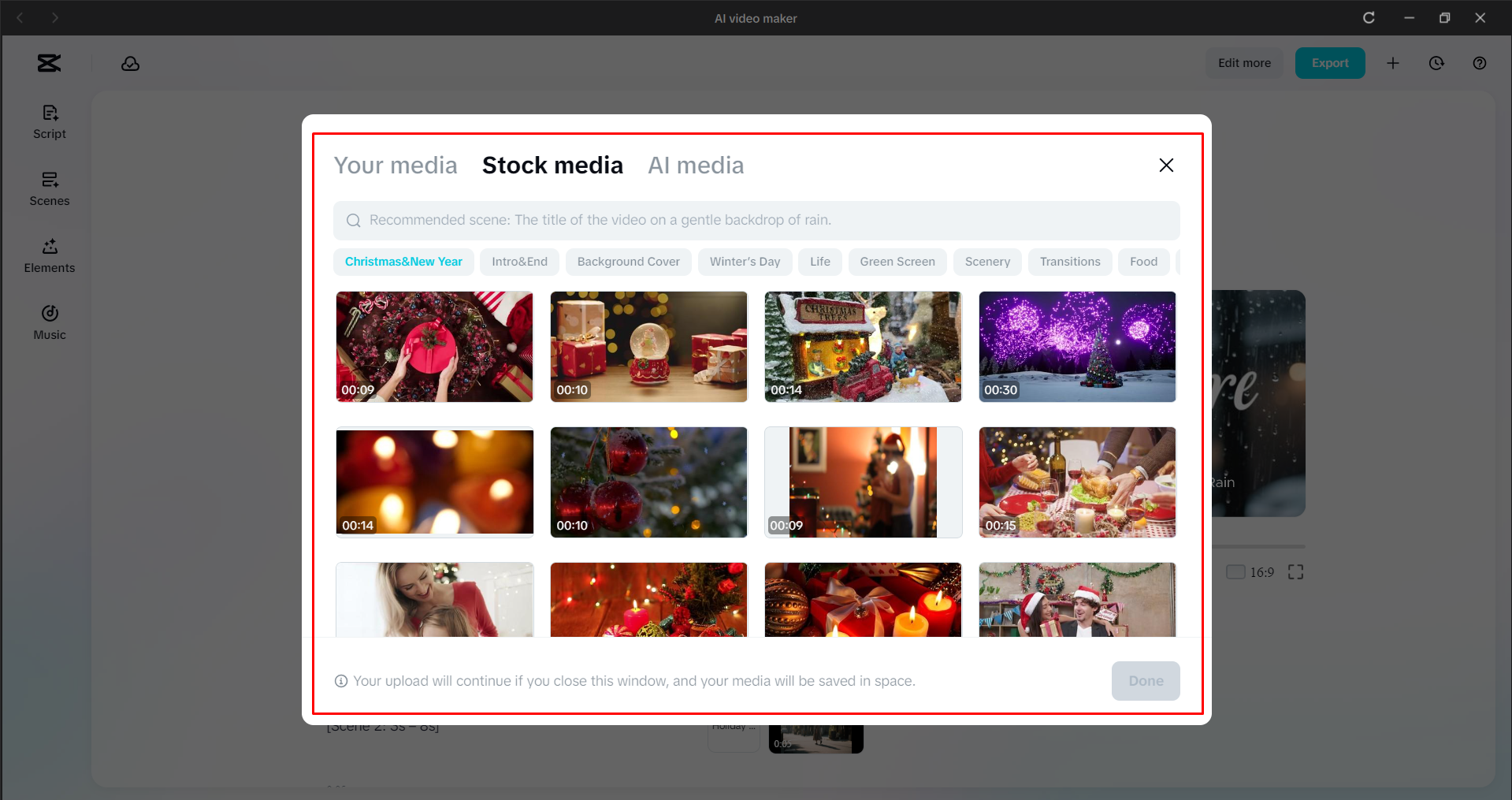Click the Export button
This screenshot has width=1512, height=800.
click(1330, 63)
